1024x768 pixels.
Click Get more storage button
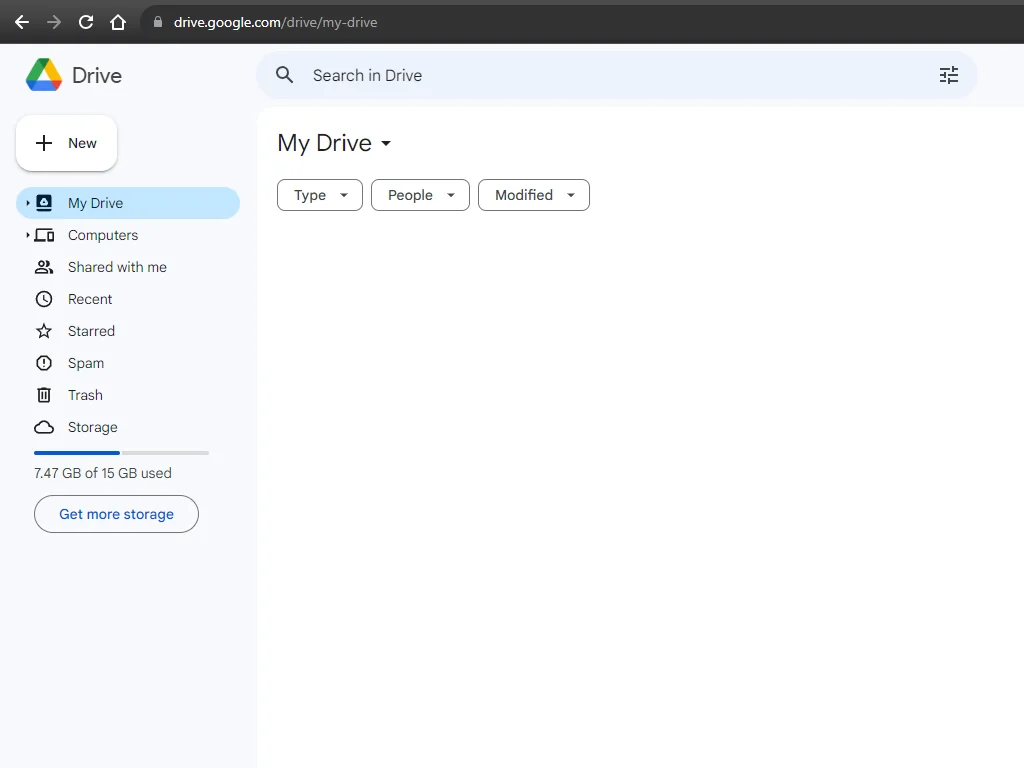(116, 514)
